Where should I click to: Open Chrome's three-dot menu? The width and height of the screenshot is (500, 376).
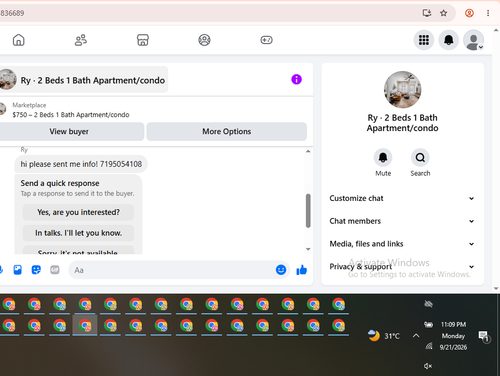click(488, 13)
